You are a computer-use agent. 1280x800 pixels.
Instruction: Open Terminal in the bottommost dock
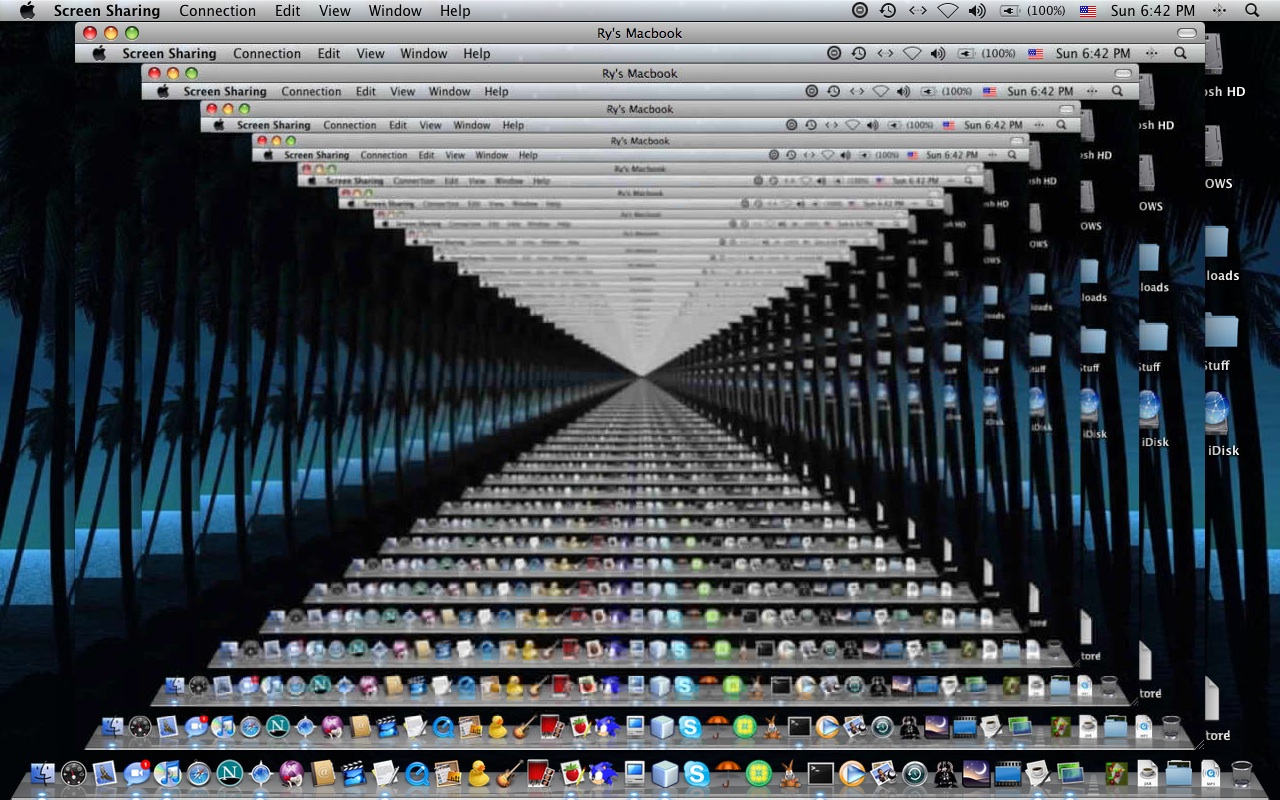pos(821,773)
